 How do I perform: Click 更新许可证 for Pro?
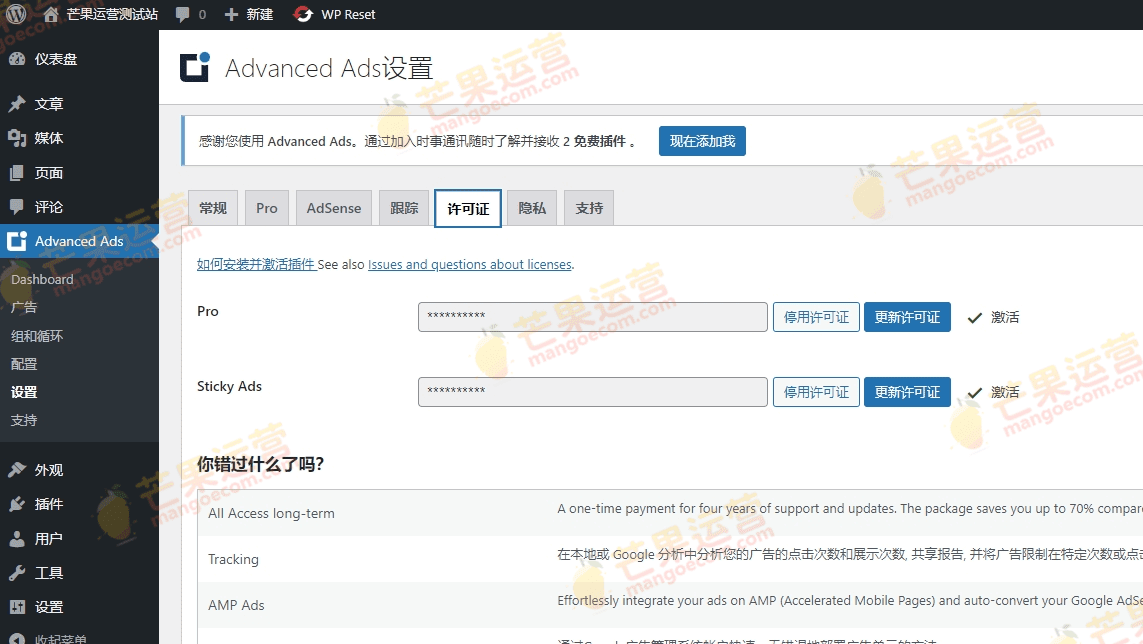[908, 317]
